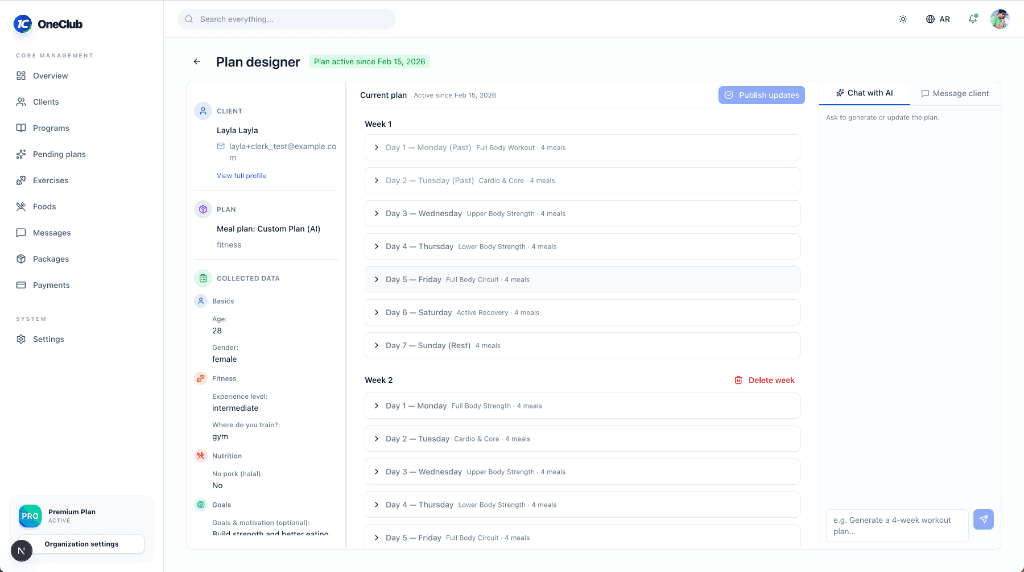Click the client person icon

[203, 111]
